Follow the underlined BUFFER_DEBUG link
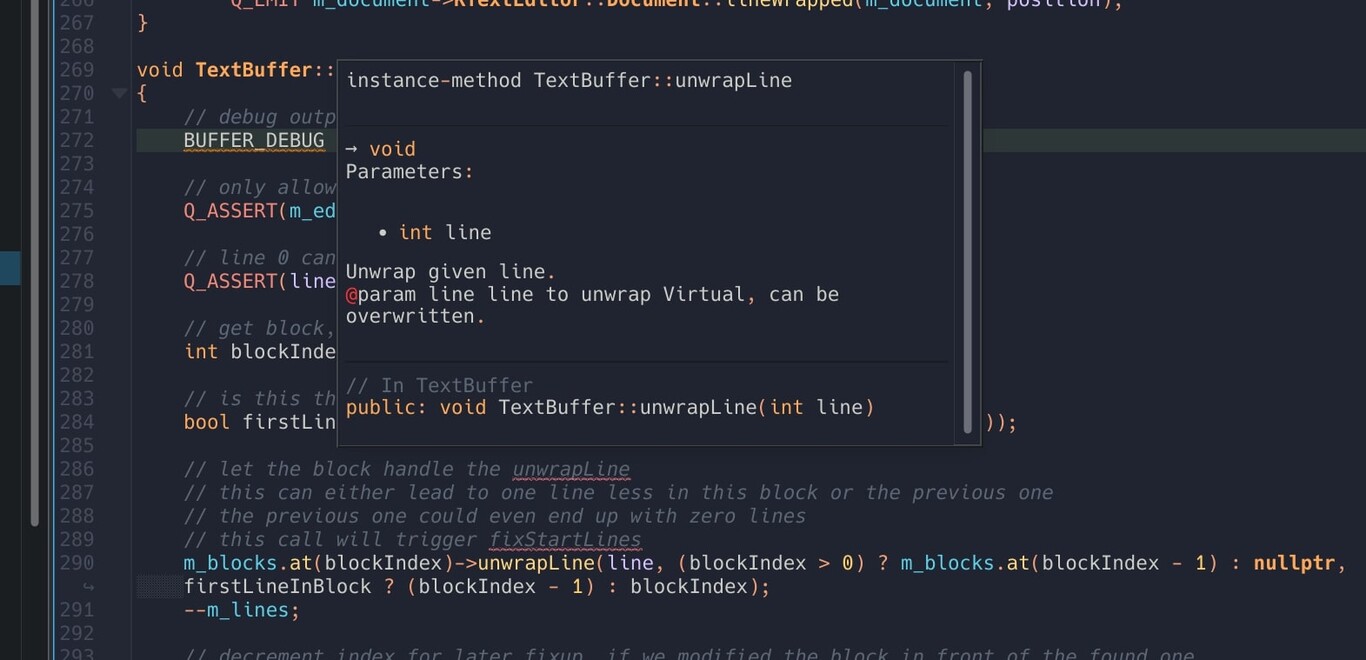 [254, 140]
